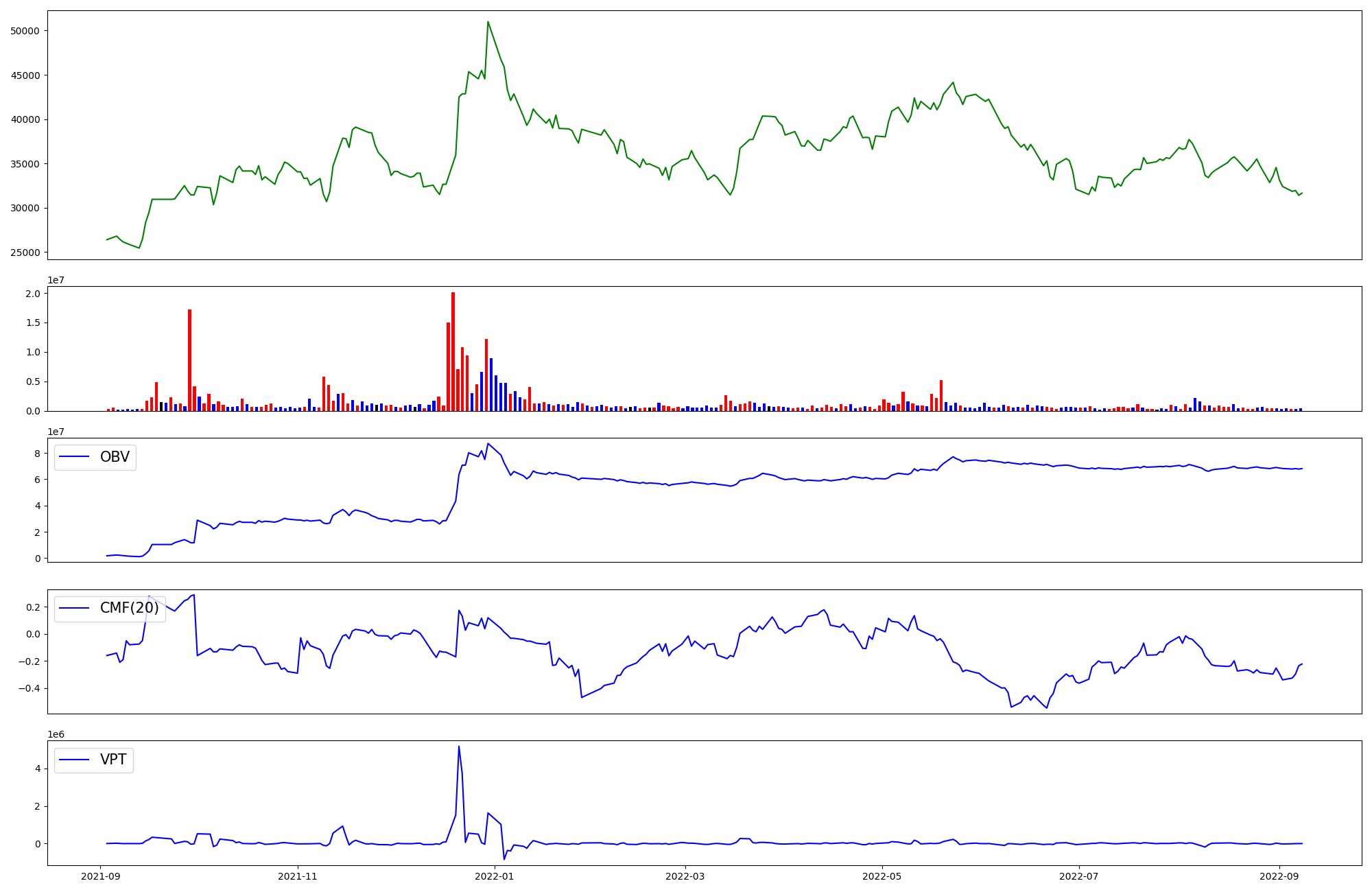Click the CMF(20) legend label
The height and width of the screenshot is (892, 1372).
click(129, 608)
